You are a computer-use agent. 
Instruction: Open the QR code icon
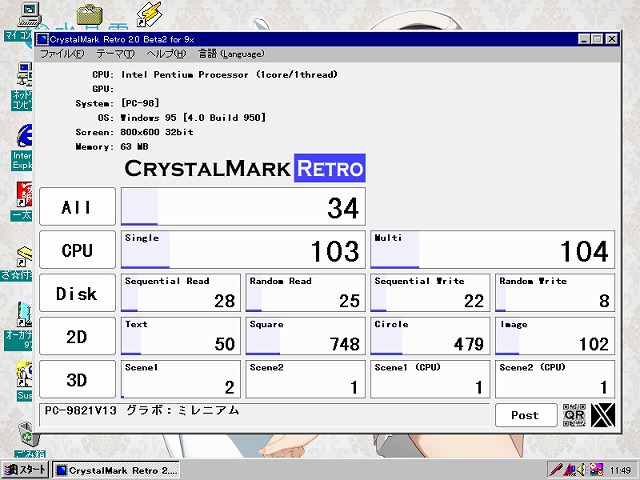574,415
